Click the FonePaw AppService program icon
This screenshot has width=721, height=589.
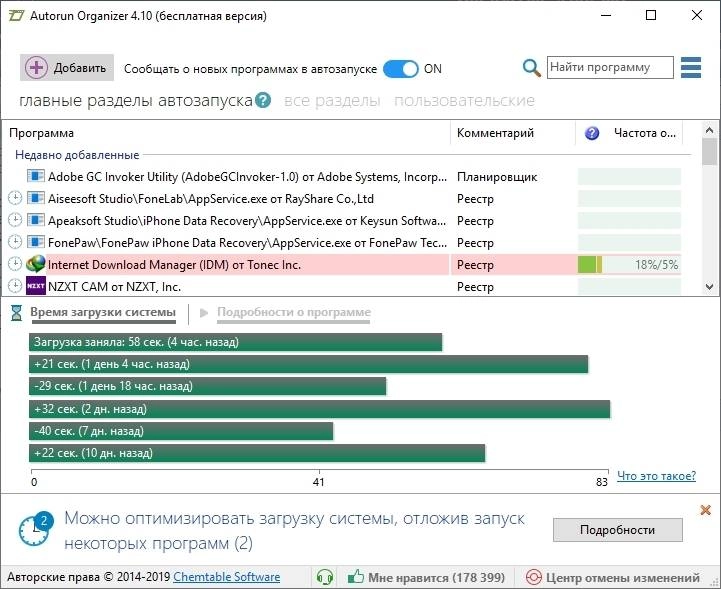pos(35,242)
